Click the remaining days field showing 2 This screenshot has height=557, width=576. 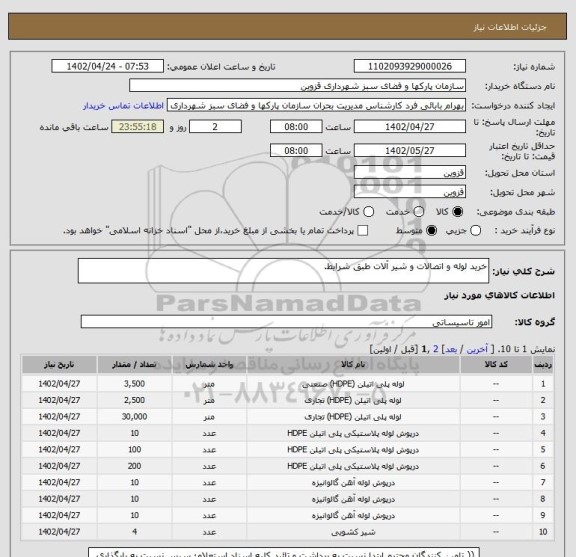215,127
